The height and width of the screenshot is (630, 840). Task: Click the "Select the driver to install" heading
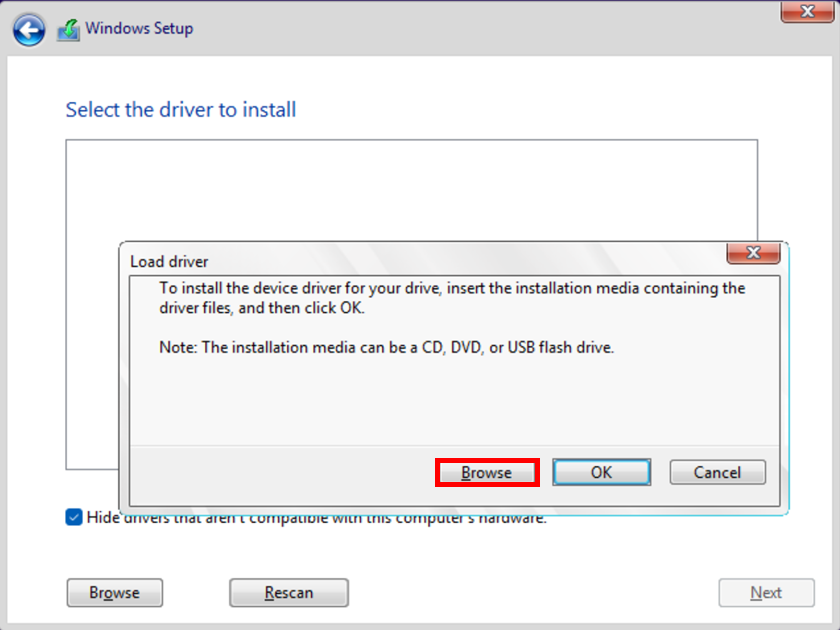pyautogui.click(x=181, y=109)
